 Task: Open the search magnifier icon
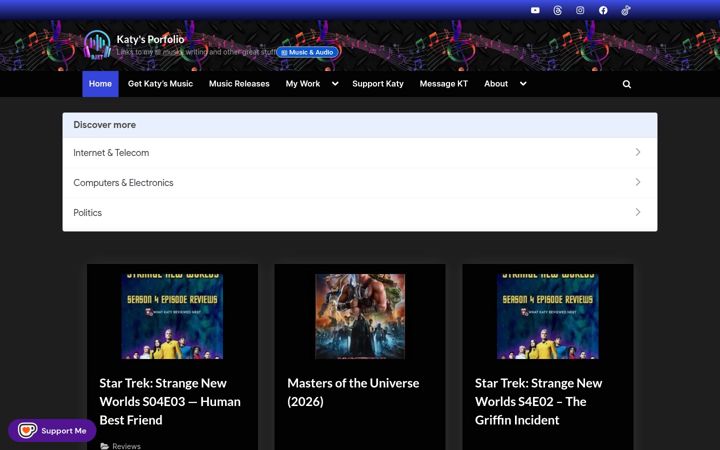(626, 84)
